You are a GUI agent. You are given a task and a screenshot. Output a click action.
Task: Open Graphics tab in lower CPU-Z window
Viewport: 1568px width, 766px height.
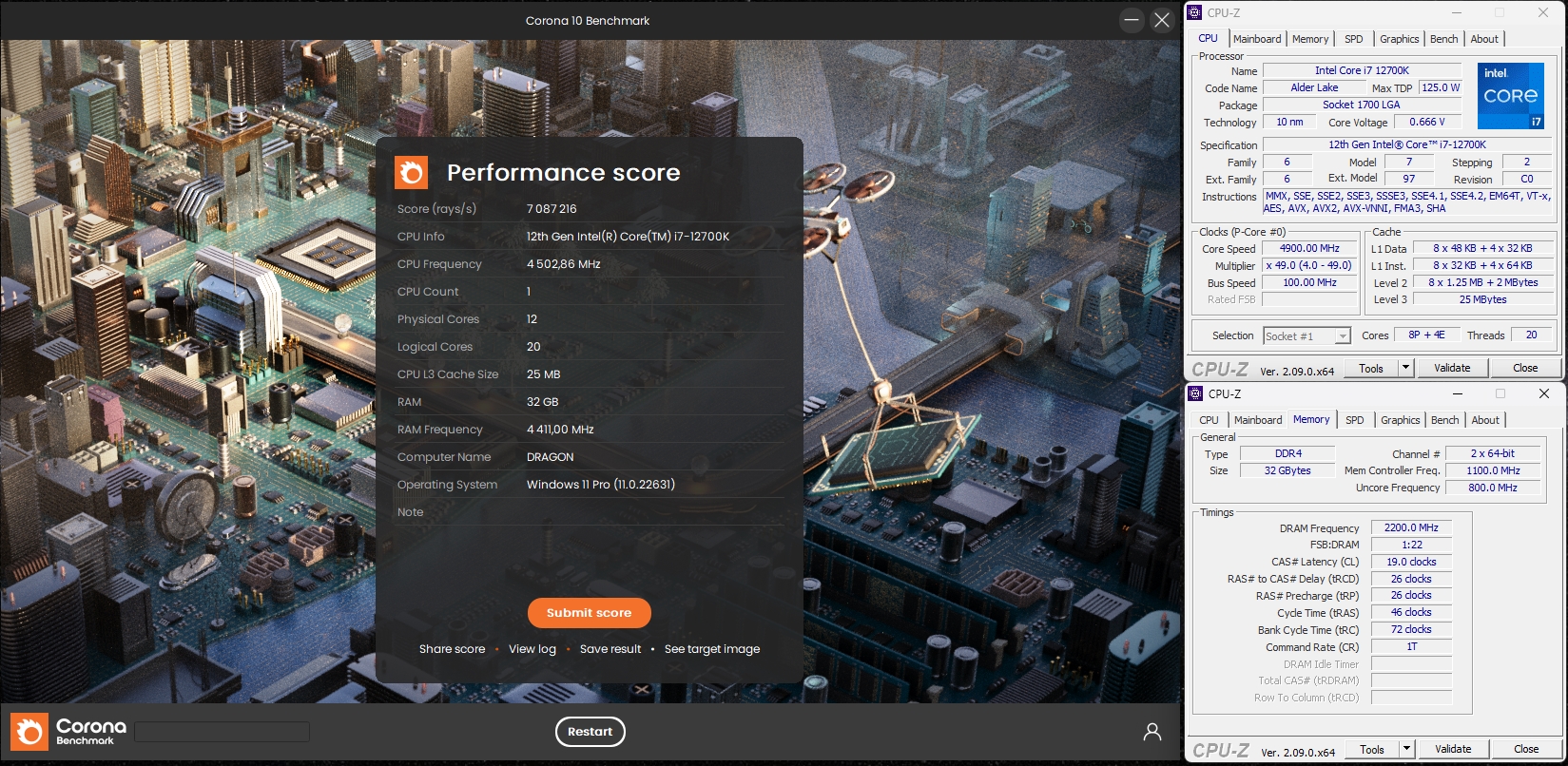[1401, 420]
